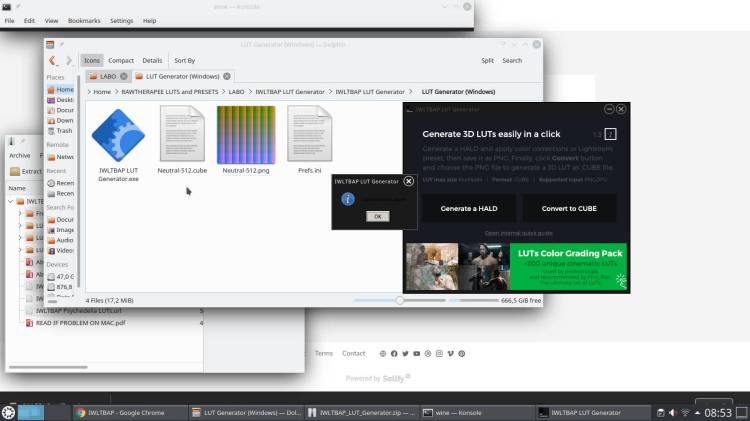Open Edit menu in Konsole
The image size is (750, 421).
29,21
